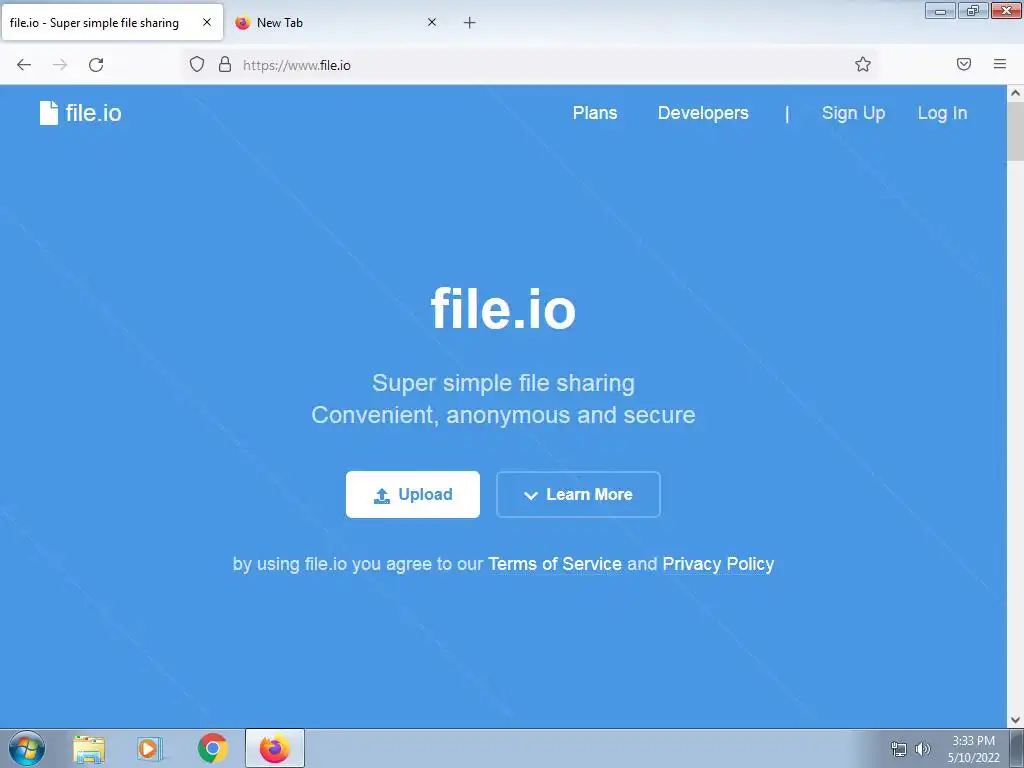Read the Terms of Service link
The height and width of the screenshot is (768, 1024).
click(555, 564)
